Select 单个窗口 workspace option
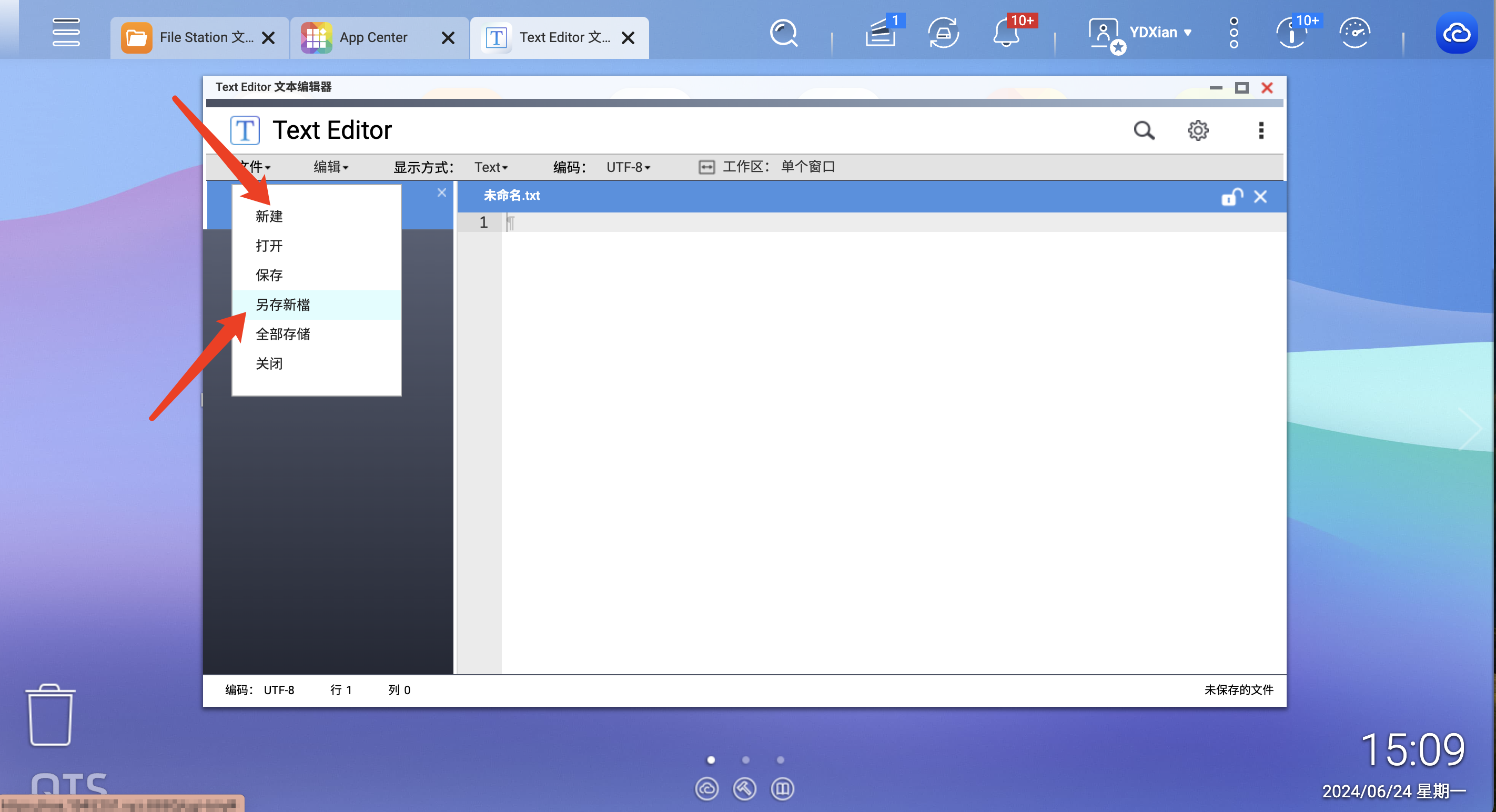The width and height of the screenshot is (1496, 812). 807,167
